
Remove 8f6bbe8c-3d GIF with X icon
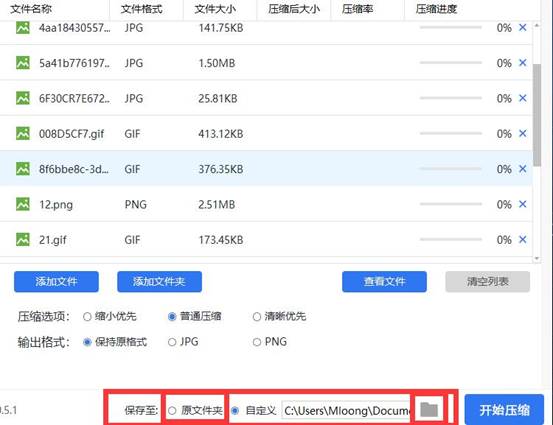(522, 169)
